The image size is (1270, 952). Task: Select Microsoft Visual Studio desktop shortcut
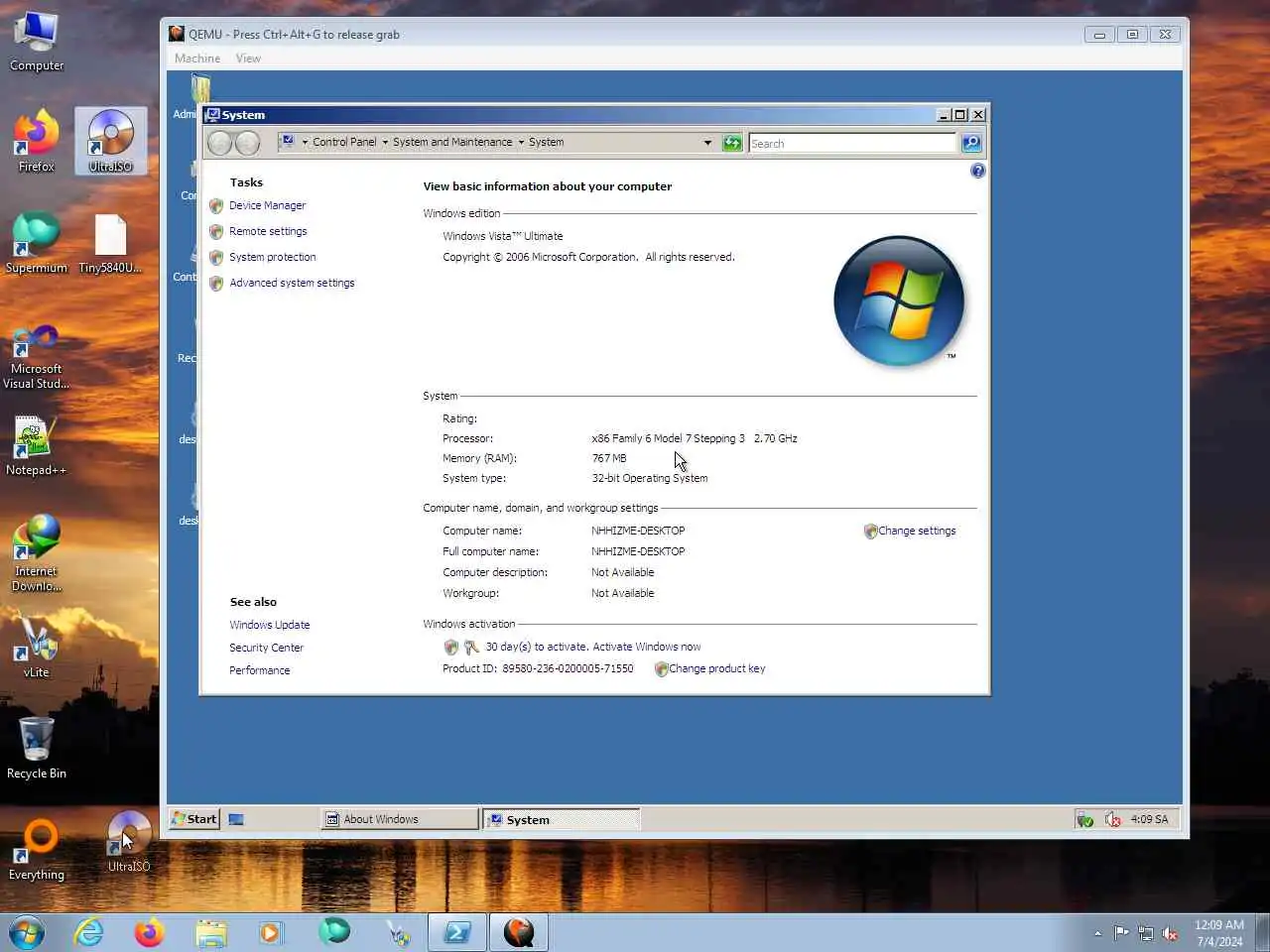37,357
